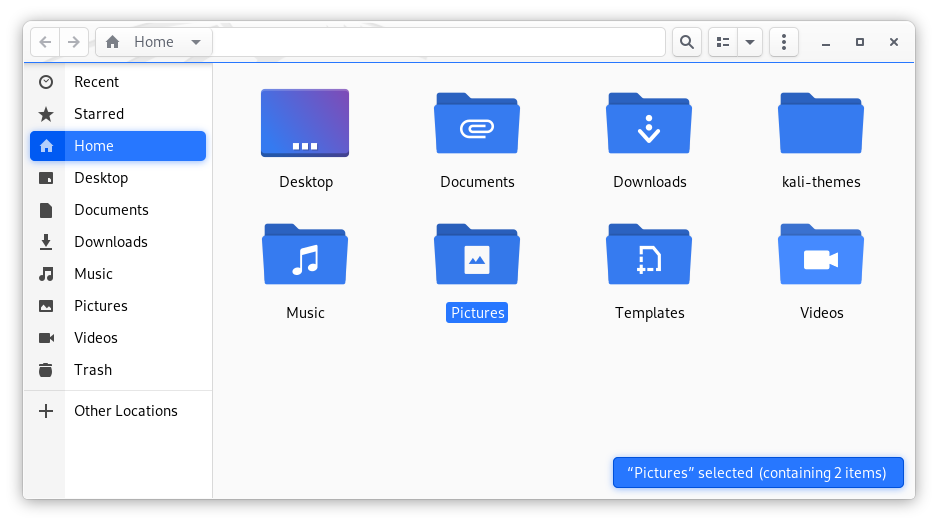Click the Desktop icon in sidebar
Screen dimensions: 938x524
pos(46,178)
